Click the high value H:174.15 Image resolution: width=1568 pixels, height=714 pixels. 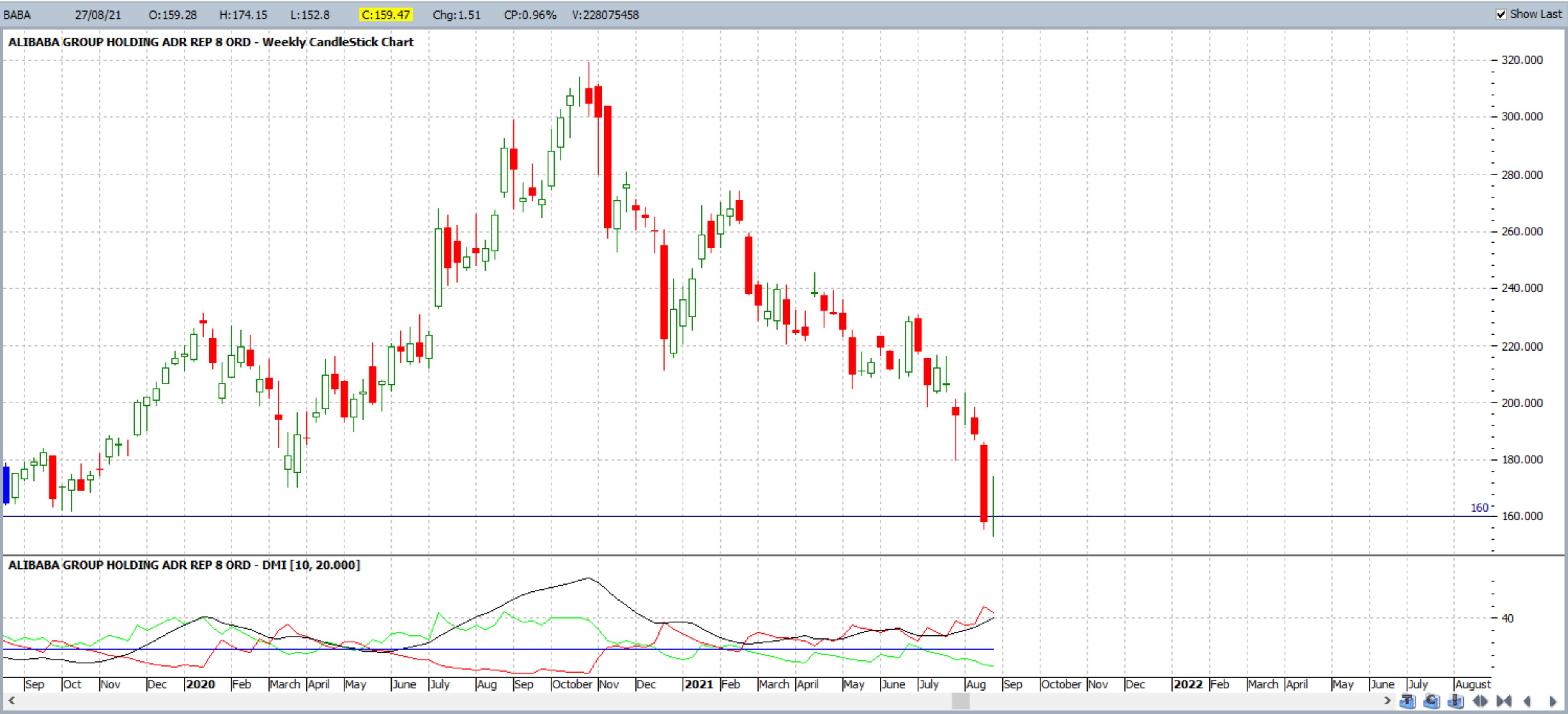(243, 15)
